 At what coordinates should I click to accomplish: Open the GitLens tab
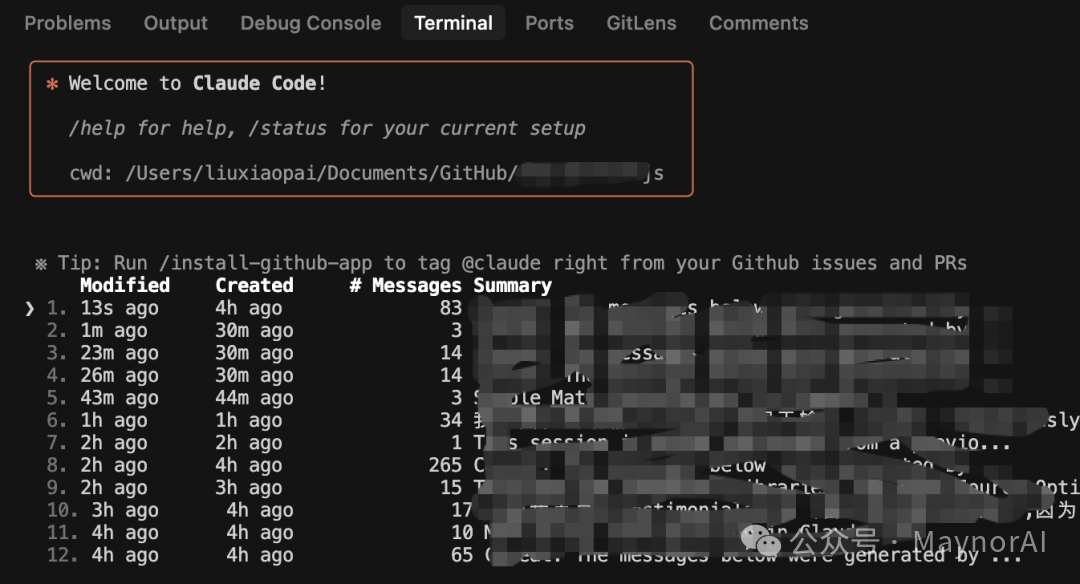(641, 23)
